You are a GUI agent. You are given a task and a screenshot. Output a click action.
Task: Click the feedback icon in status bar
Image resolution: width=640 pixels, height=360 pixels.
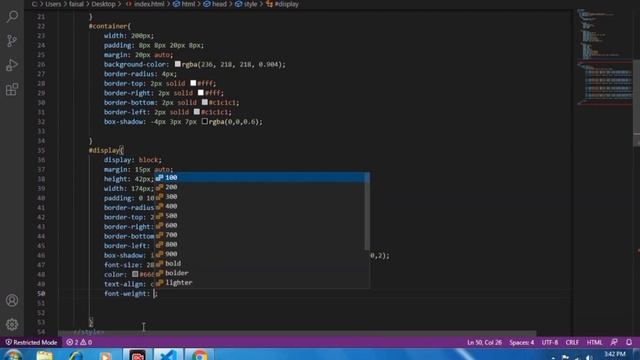[614, 342]
